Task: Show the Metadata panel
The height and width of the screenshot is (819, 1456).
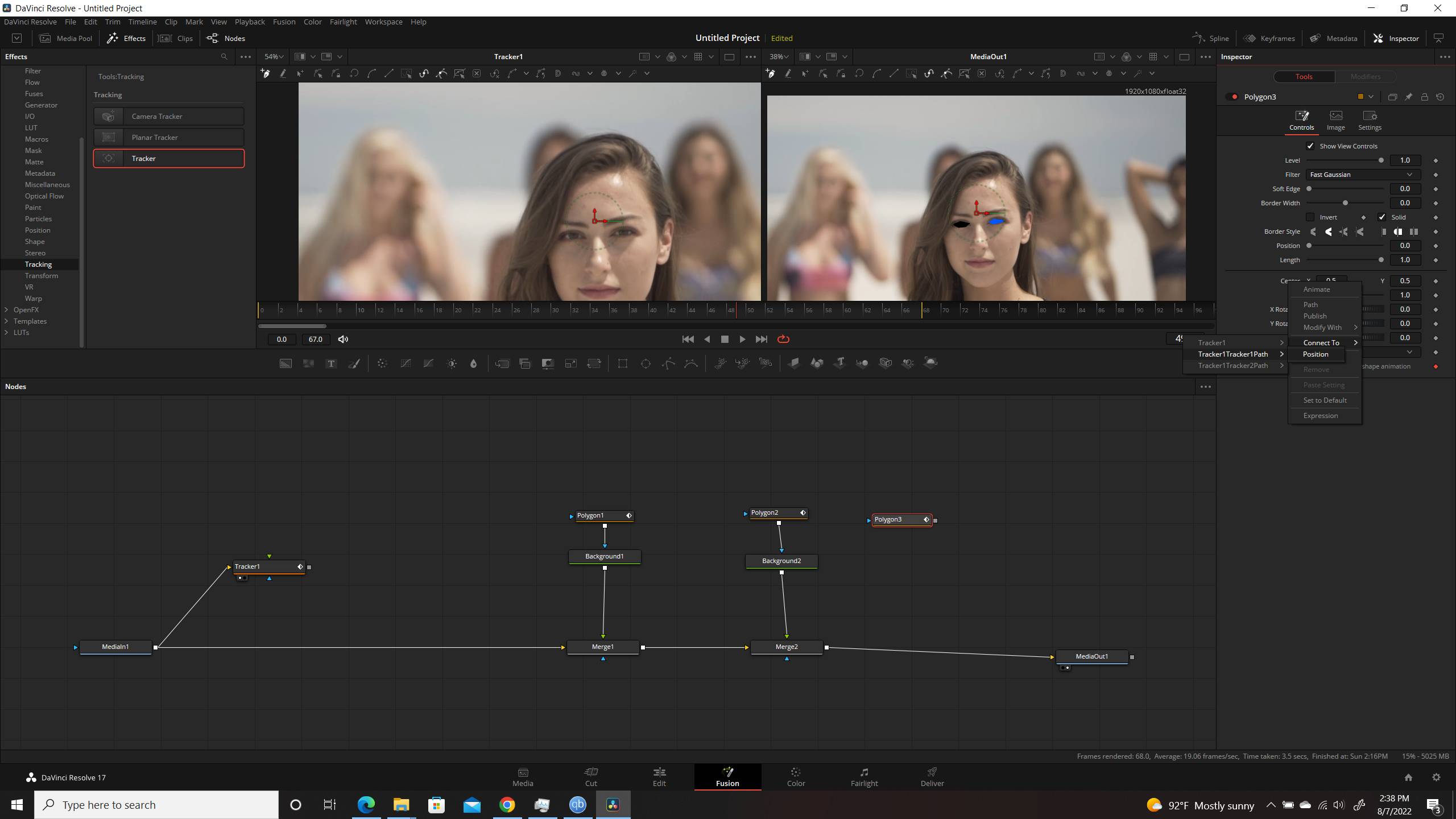Action: [x=1333, y=38]
